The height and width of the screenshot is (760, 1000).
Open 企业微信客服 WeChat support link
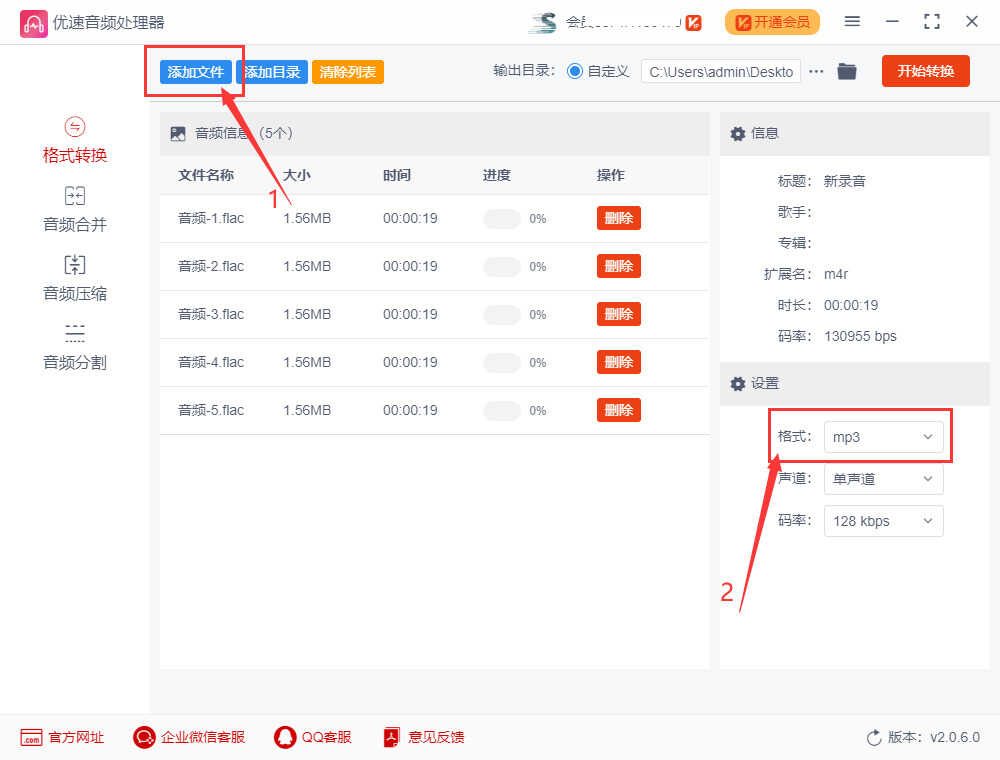click(189, 737)
